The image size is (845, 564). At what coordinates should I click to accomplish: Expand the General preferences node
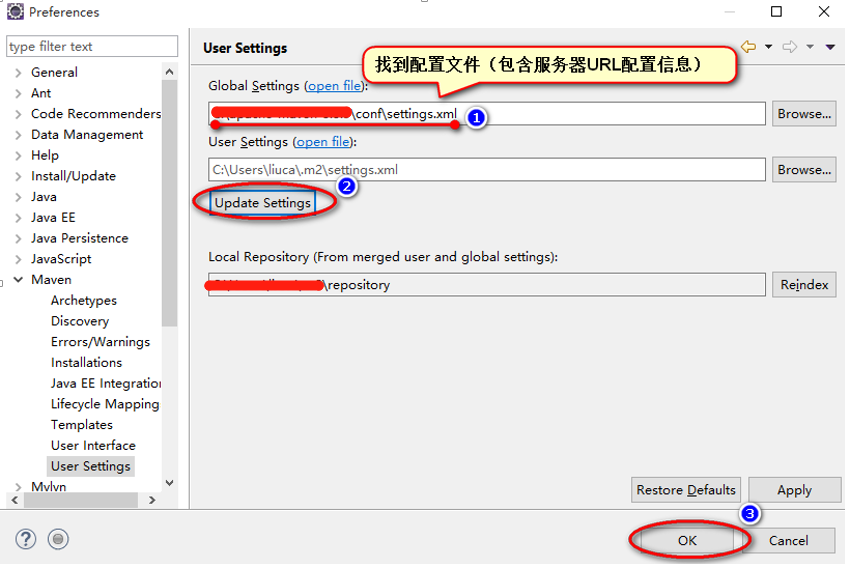coord(18,72)
